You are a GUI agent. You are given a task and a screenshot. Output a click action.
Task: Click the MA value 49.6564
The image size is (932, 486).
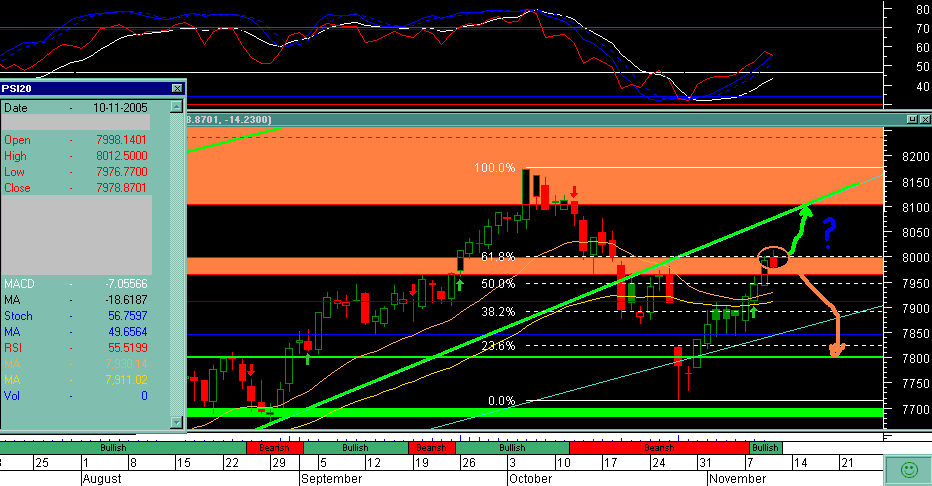pyautogui.click(x=128, y=332)
